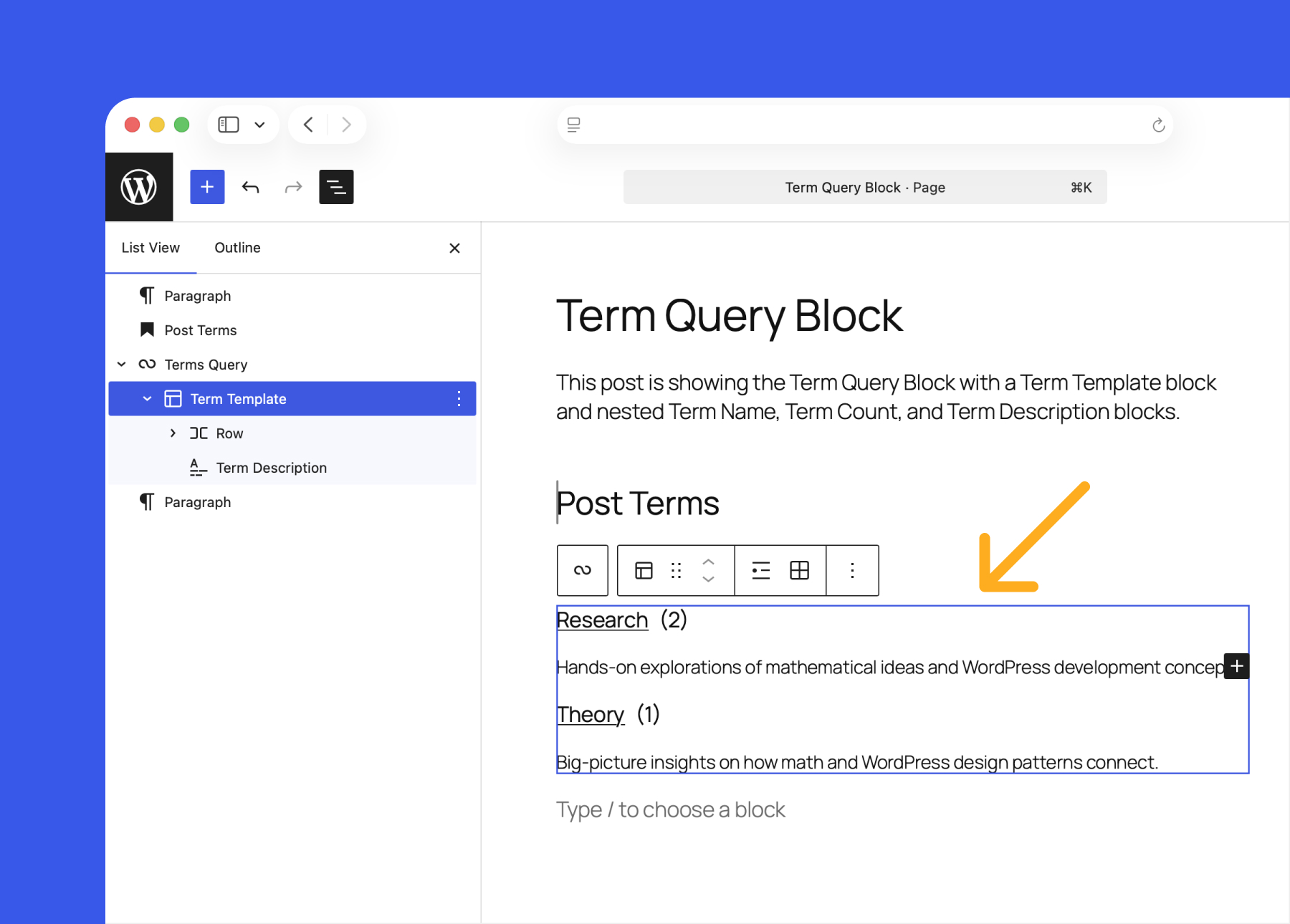1290x924 pixels.
Task: Open Term Template options with three-dot menu
Action: pos(459,398)
